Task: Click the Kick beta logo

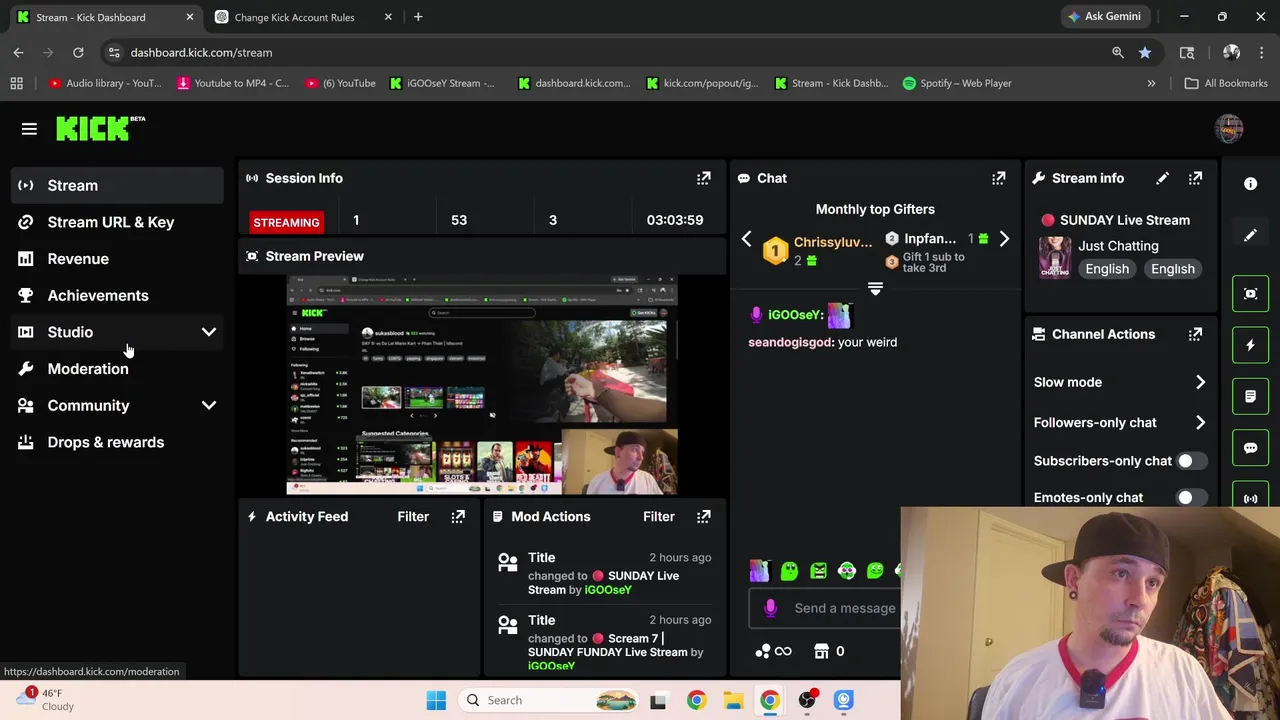Action: pos(100,128)
